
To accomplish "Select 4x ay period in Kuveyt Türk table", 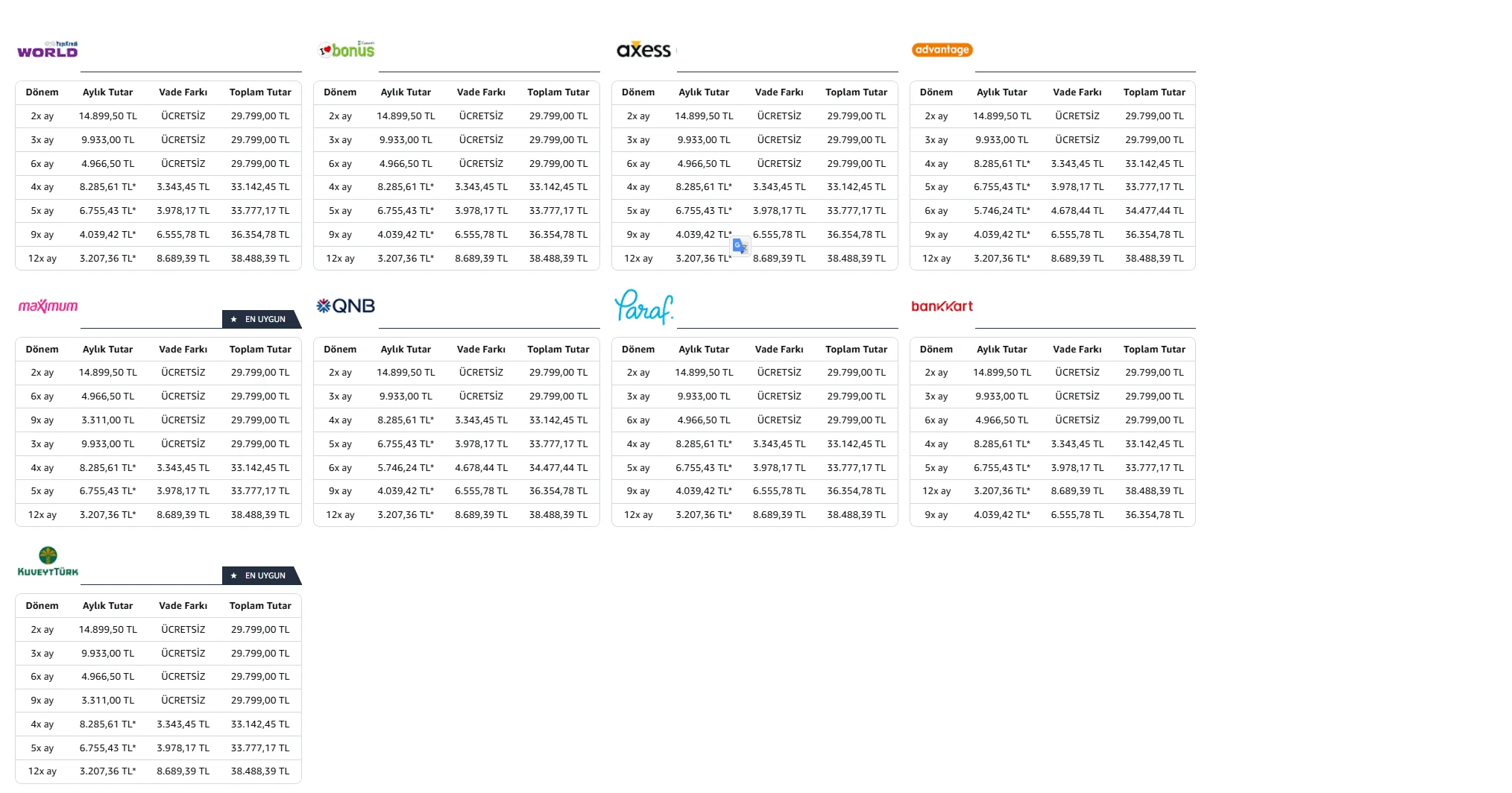I will coord(42,724).
